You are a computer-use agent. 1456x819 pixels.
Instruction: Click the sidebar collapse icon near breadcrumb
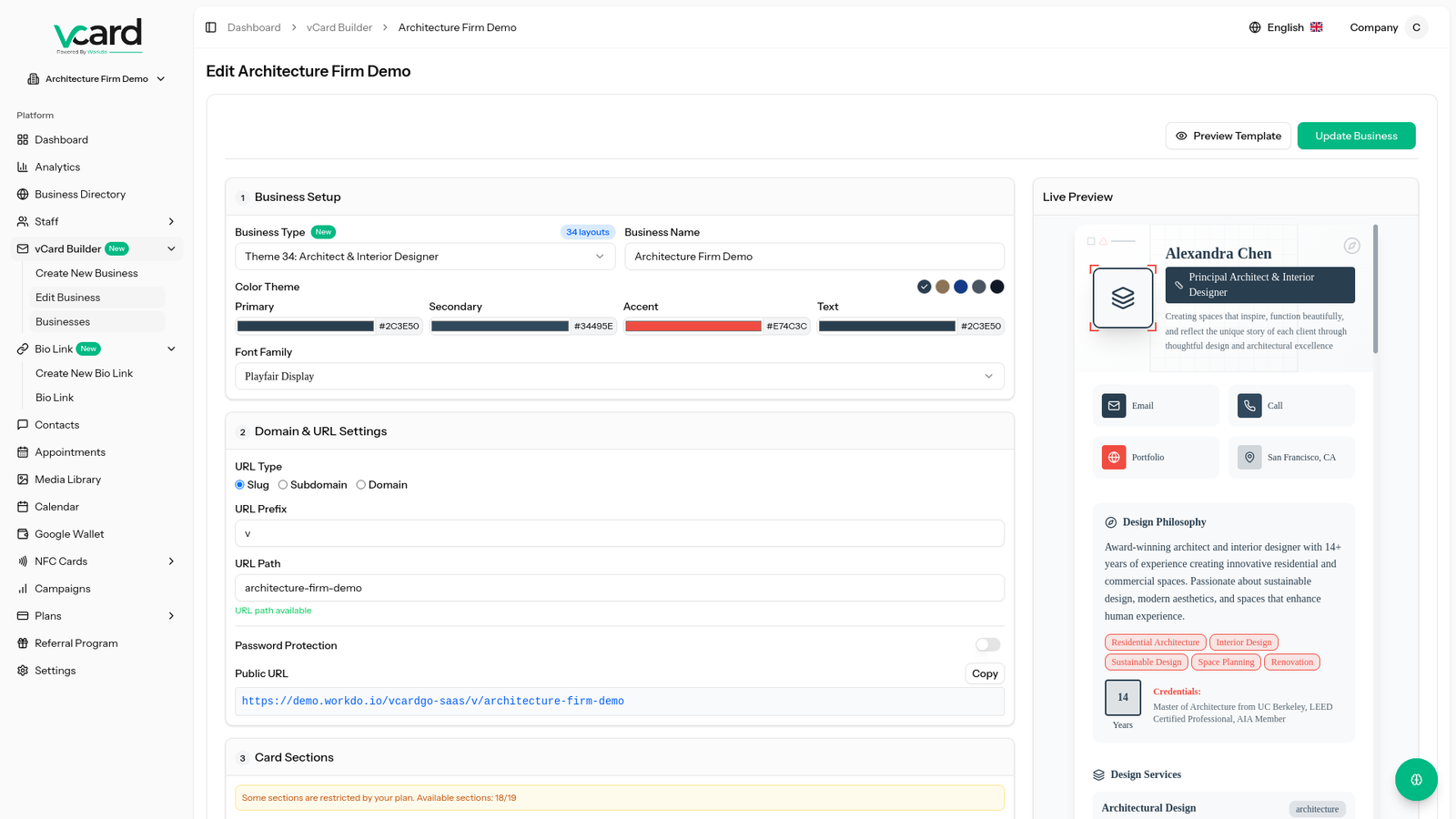[x=210, y=27]
